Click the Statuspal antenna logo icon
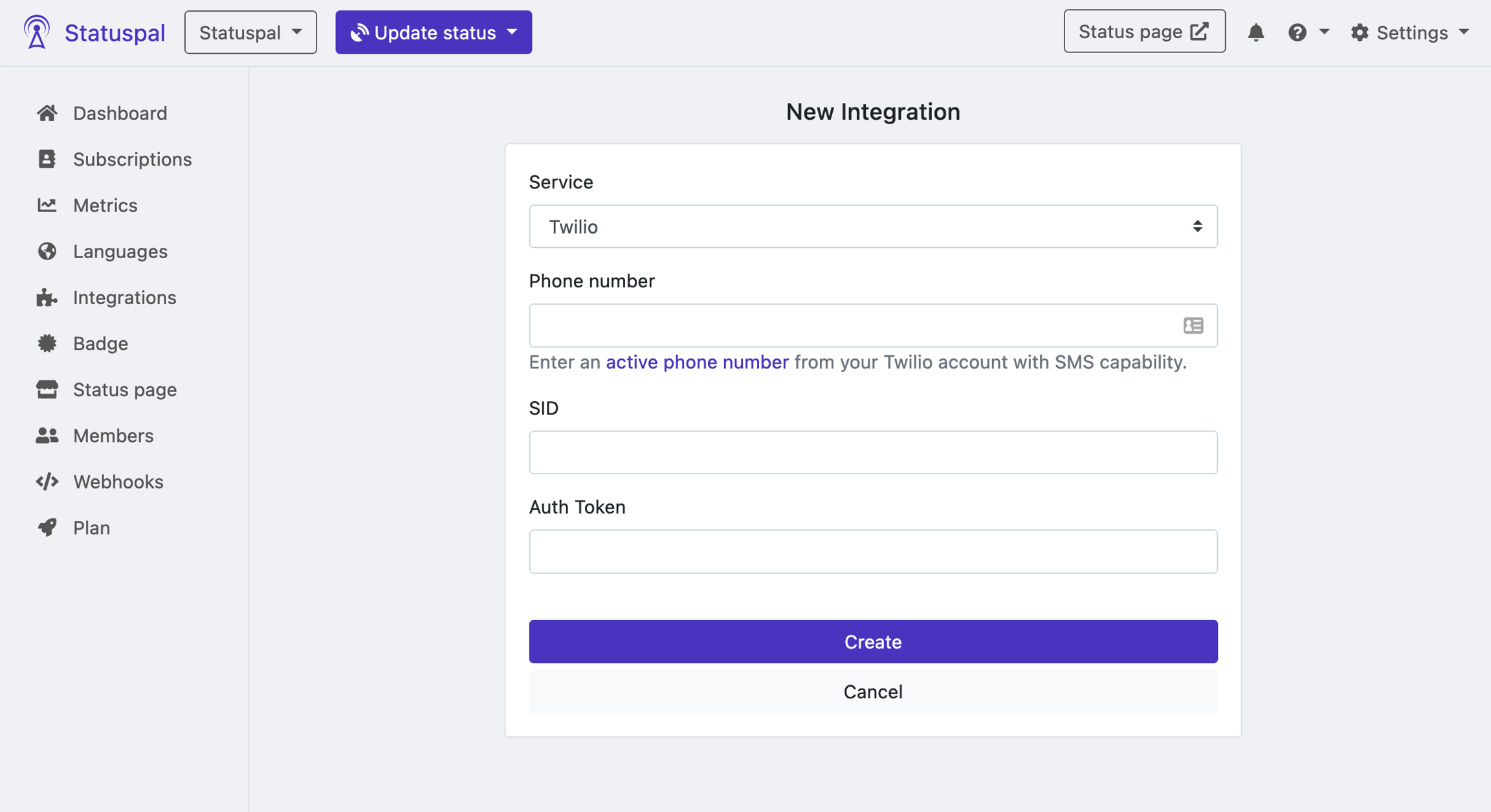Screen dimensions: 1491x812 coord(37,32)
